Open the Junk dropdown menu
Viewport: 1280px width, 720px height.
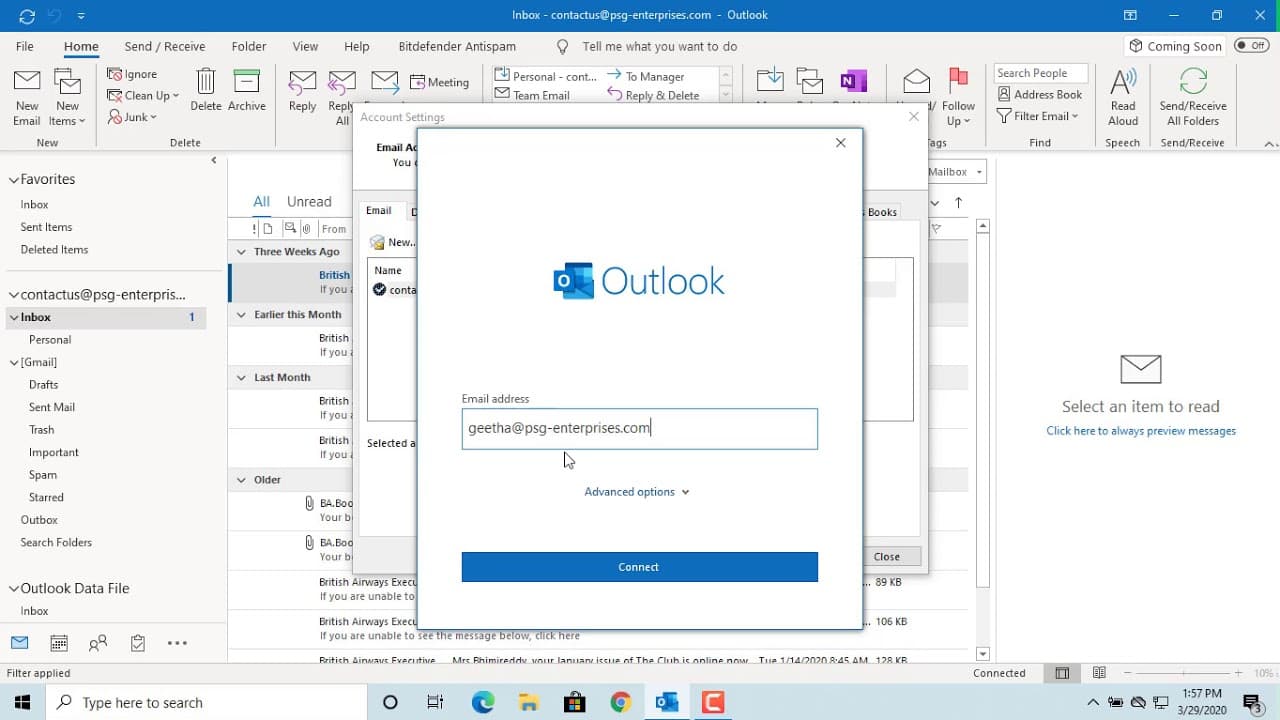[132, 117]
